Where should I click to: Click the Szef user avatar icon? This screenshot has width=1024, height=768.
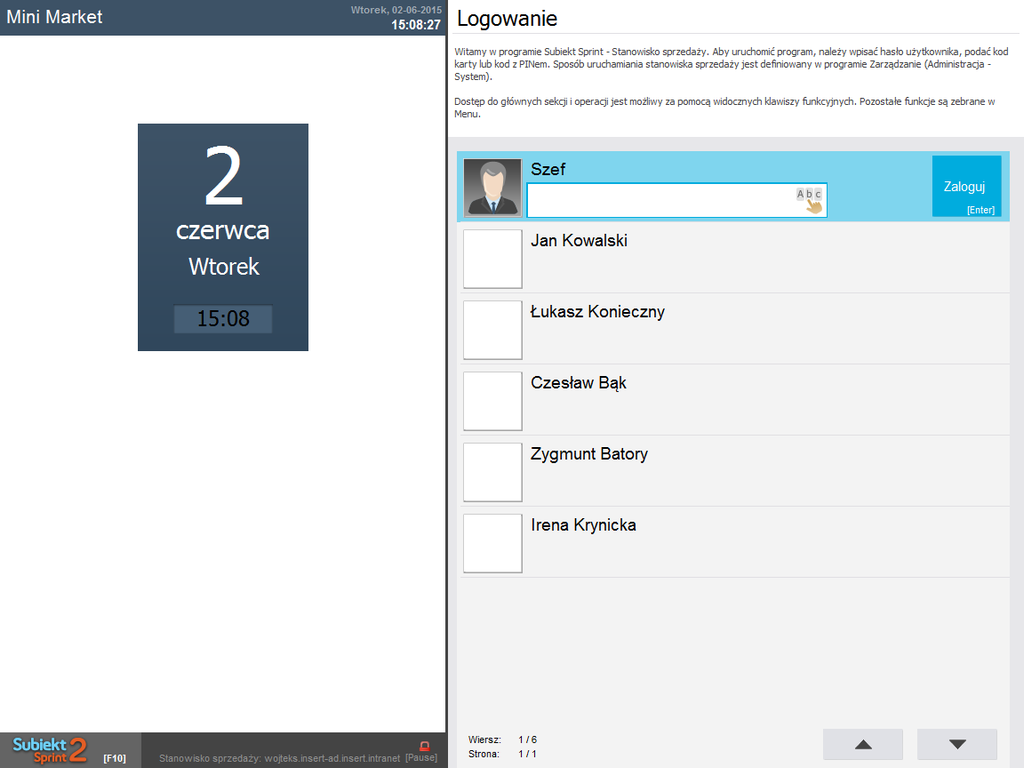coord(492,188)
